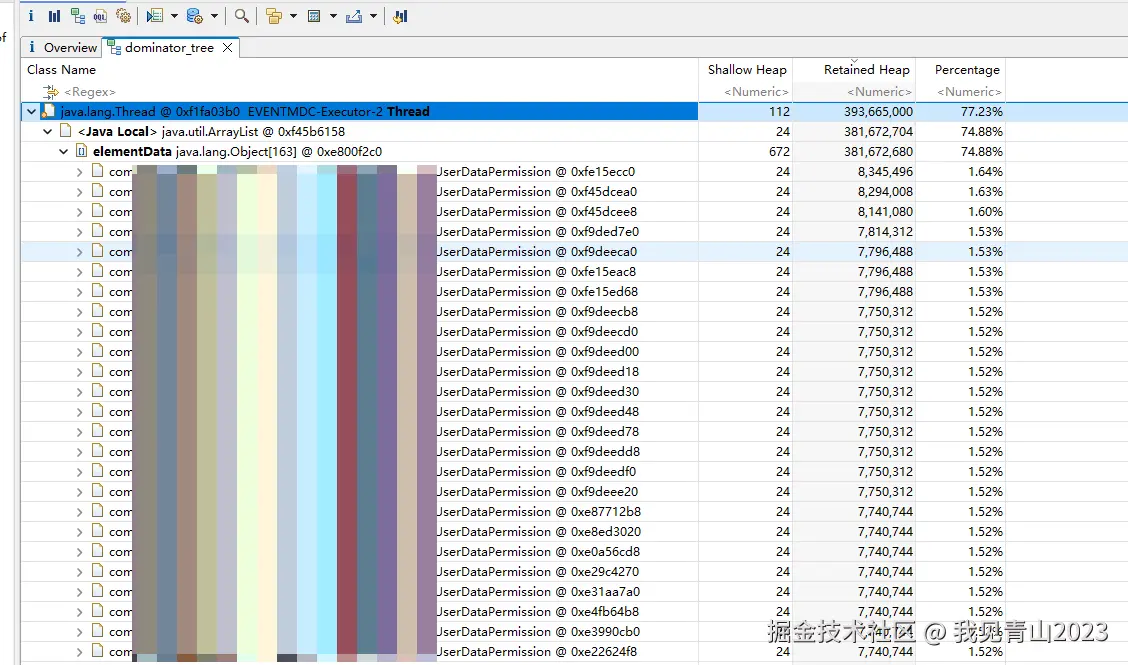Collapse the Java Local ArrayList node

tap(47, 132)
